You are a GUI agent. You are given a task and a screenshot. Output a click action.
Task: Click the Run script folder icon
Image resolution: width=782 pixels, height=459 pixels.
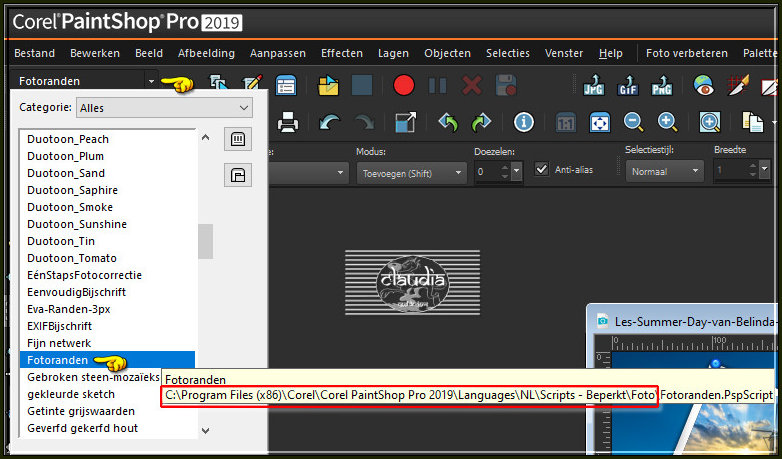tap(328, 85)
